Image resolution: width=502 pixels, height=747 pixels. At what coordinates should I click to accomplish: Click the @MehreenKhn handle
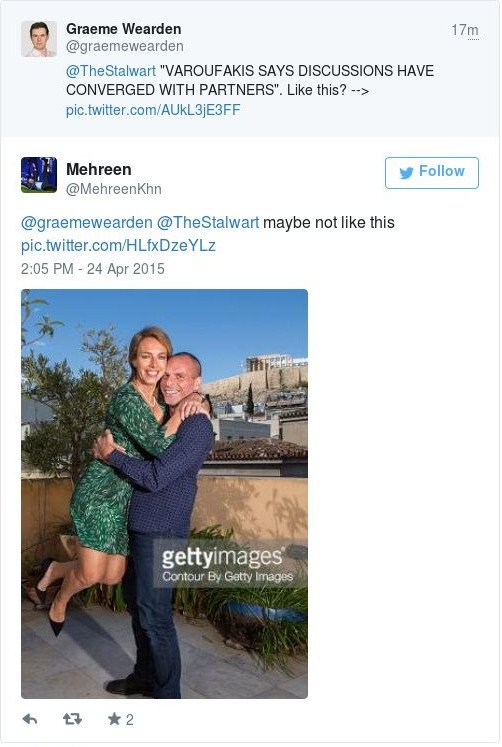coord(113,189)
